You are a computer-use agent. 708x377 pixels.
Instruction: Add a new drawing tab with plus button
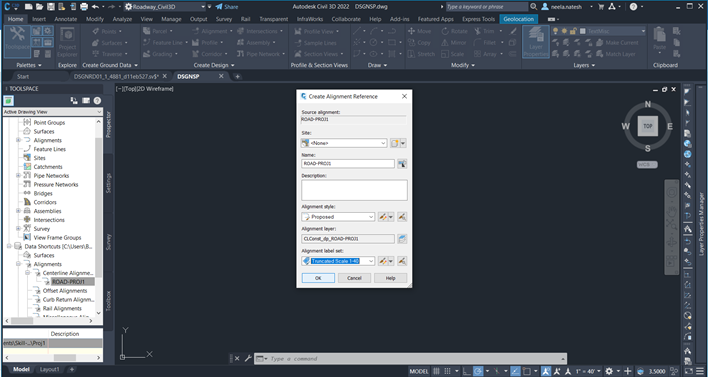point(238,76)
